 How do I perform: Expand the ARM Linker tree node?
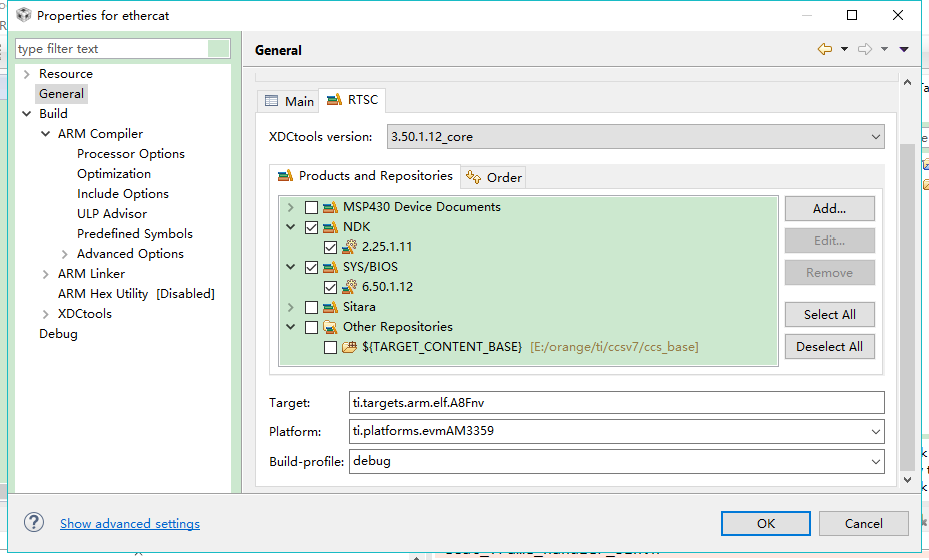point(46,274)
